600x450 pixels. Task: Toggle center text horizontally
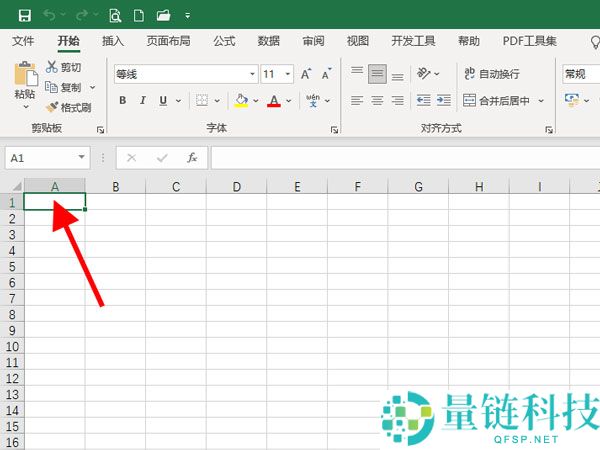[x=377, y=100]
